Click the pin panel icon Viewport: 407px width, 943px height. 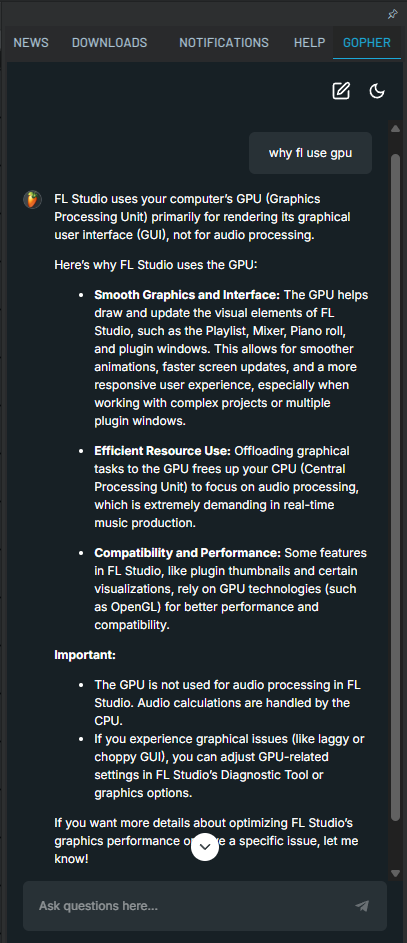pos(393,14)
